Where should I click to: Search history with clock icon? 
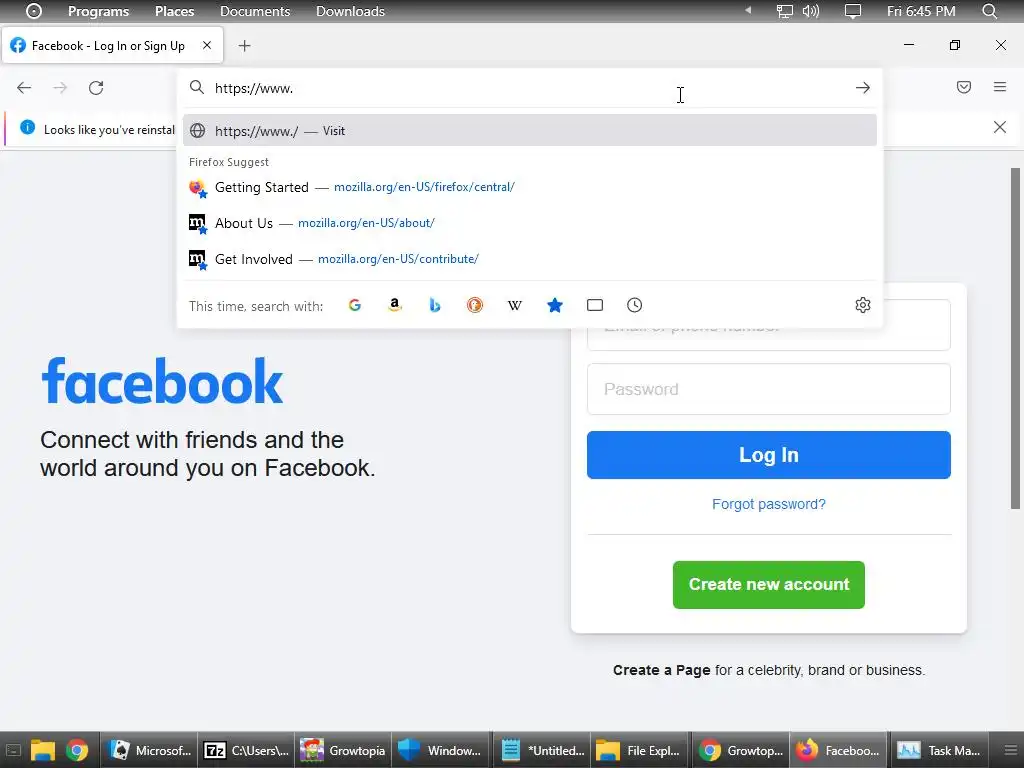[635, 305]
